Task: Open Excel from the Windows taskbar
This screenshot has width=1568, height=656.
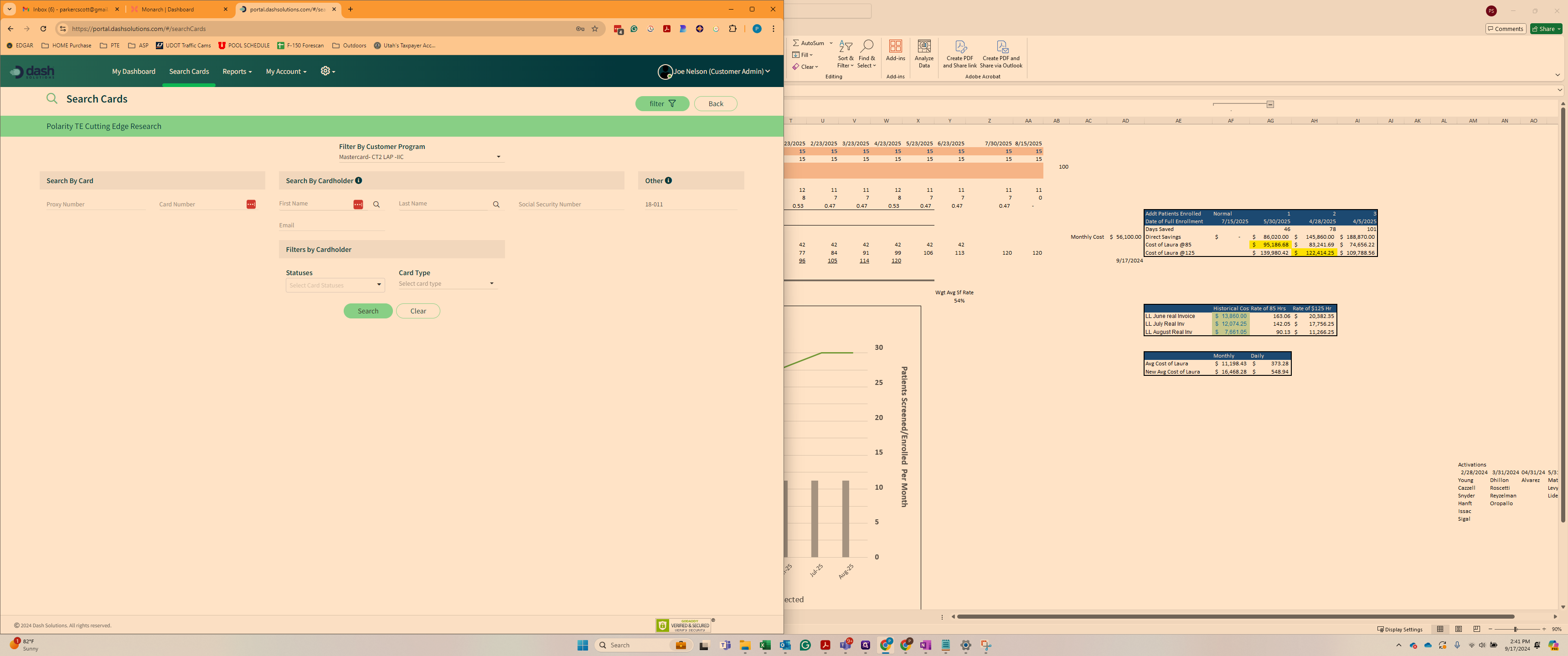Action: click(x=764, y=645)
